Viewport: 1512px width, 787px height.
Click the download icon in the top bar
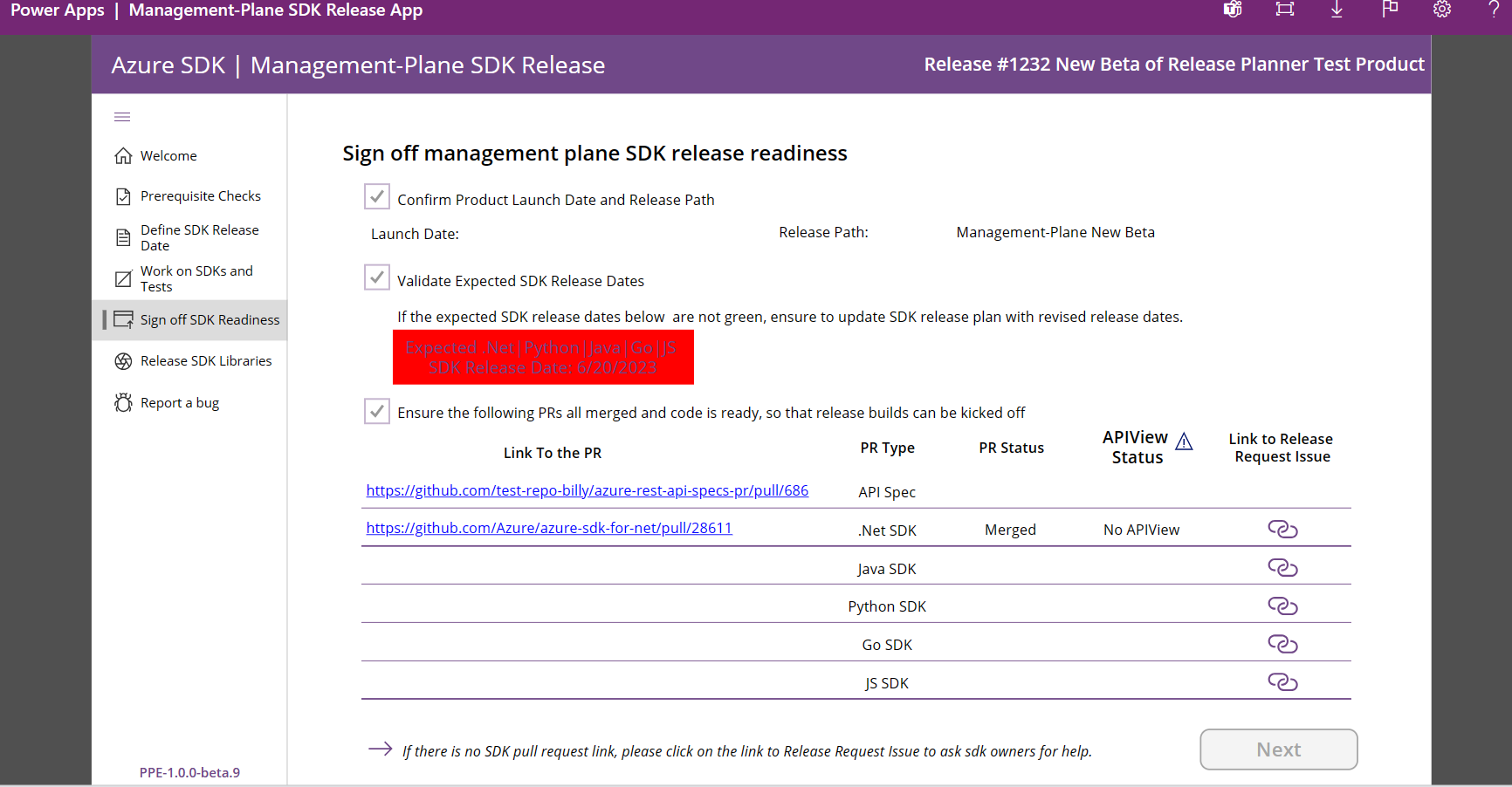tap(1337, 10)
